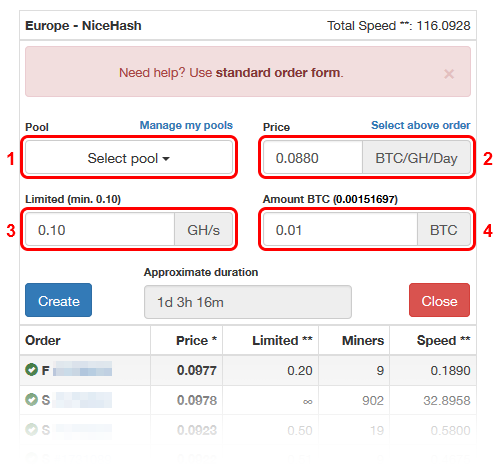This screenshot has width=502, height=466.
Task: Click the Manage my pools link
Action: tap(186, 125)
